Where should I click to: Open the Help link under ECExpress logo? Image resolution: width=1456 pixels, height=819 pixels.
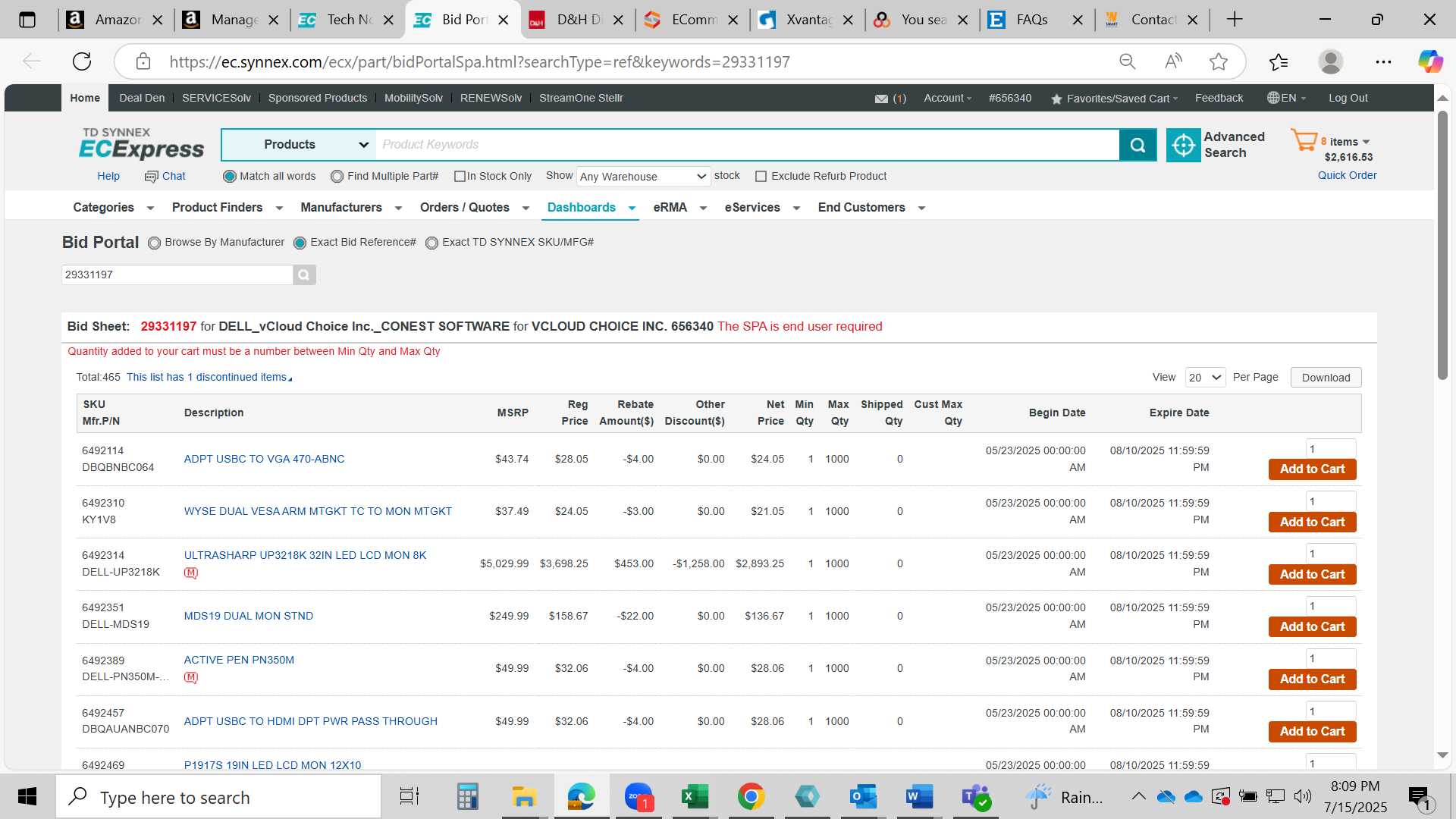(108, 177)
